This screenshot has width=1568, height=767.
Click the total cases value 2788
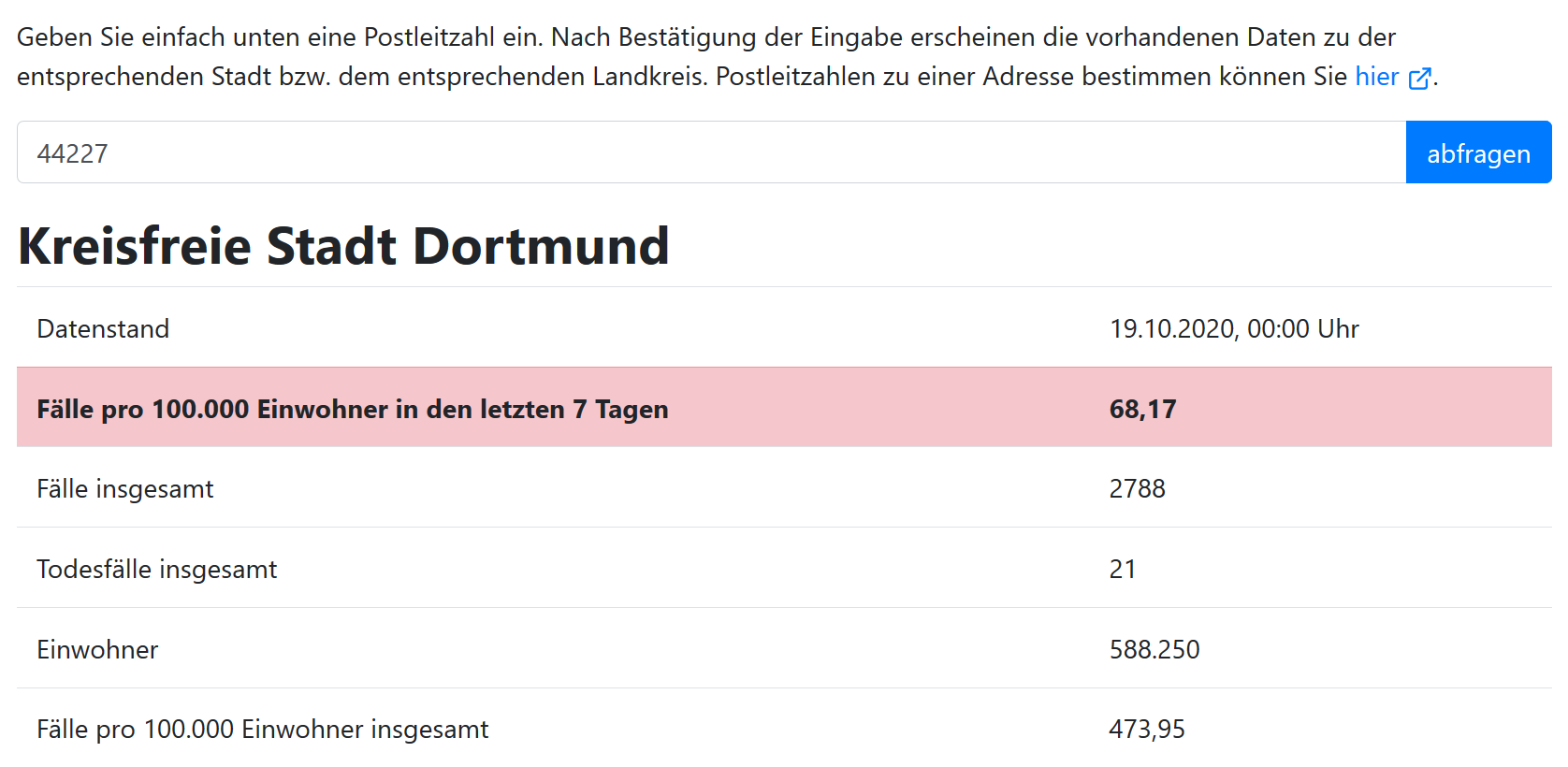click(1137, 489)
